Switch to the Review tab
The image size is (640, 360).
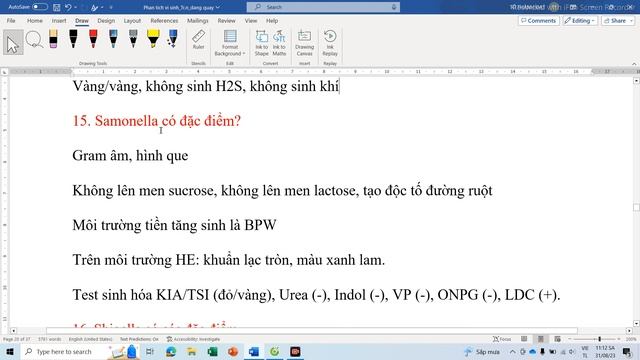[227, 20]
